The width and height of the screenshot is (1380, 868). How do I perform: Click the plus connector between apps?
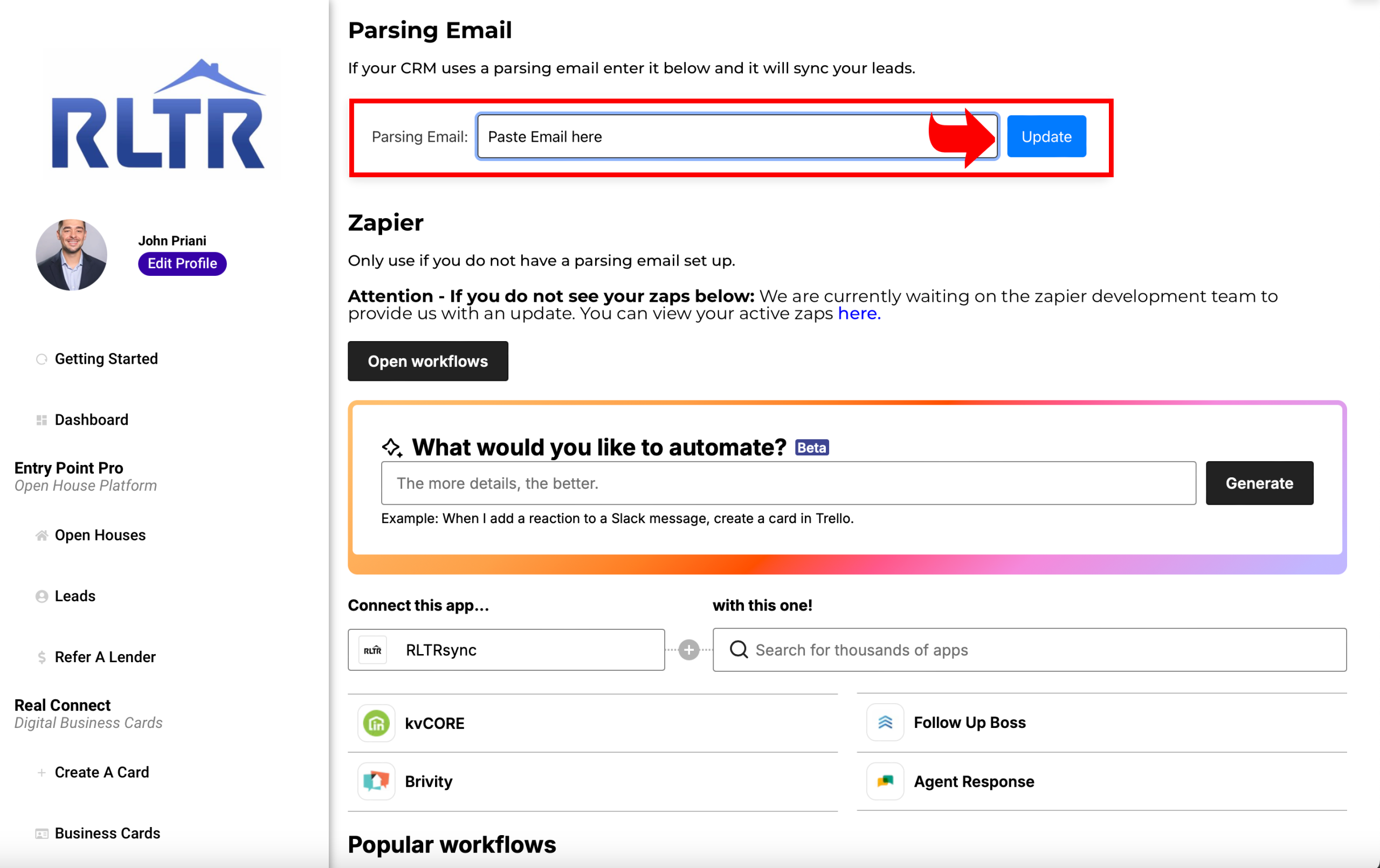pos(688,650)
